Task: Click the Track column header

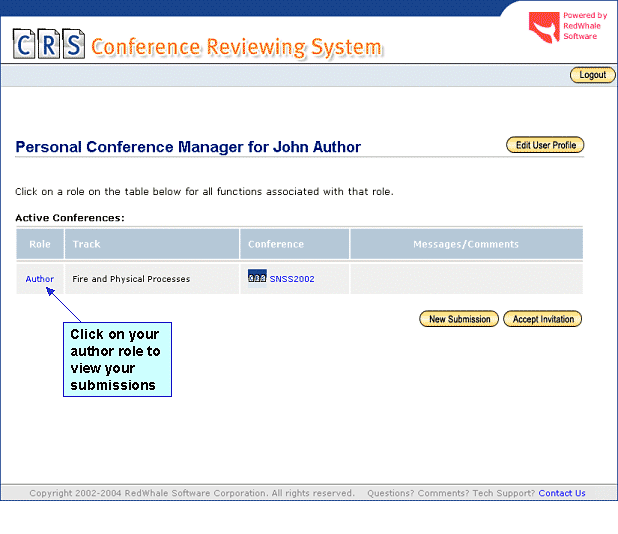Action: pos(87,244)
